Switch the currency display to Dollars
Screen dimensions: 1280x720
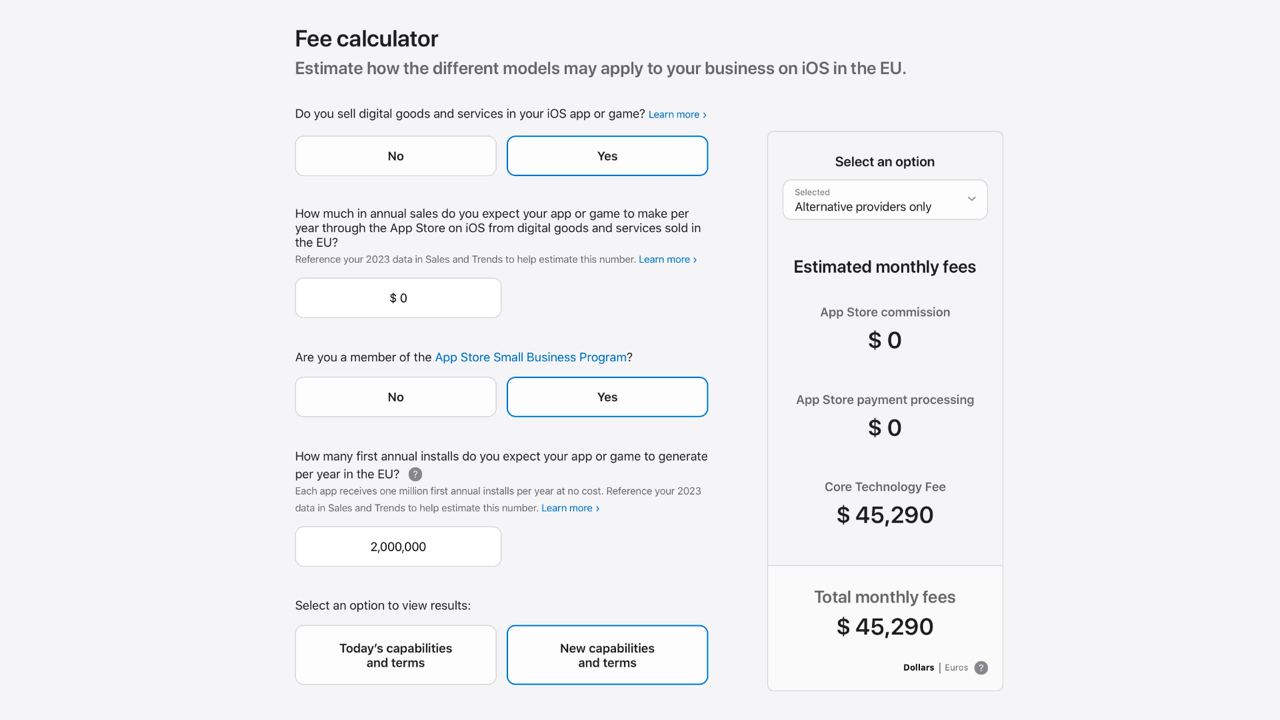[918, 668]
